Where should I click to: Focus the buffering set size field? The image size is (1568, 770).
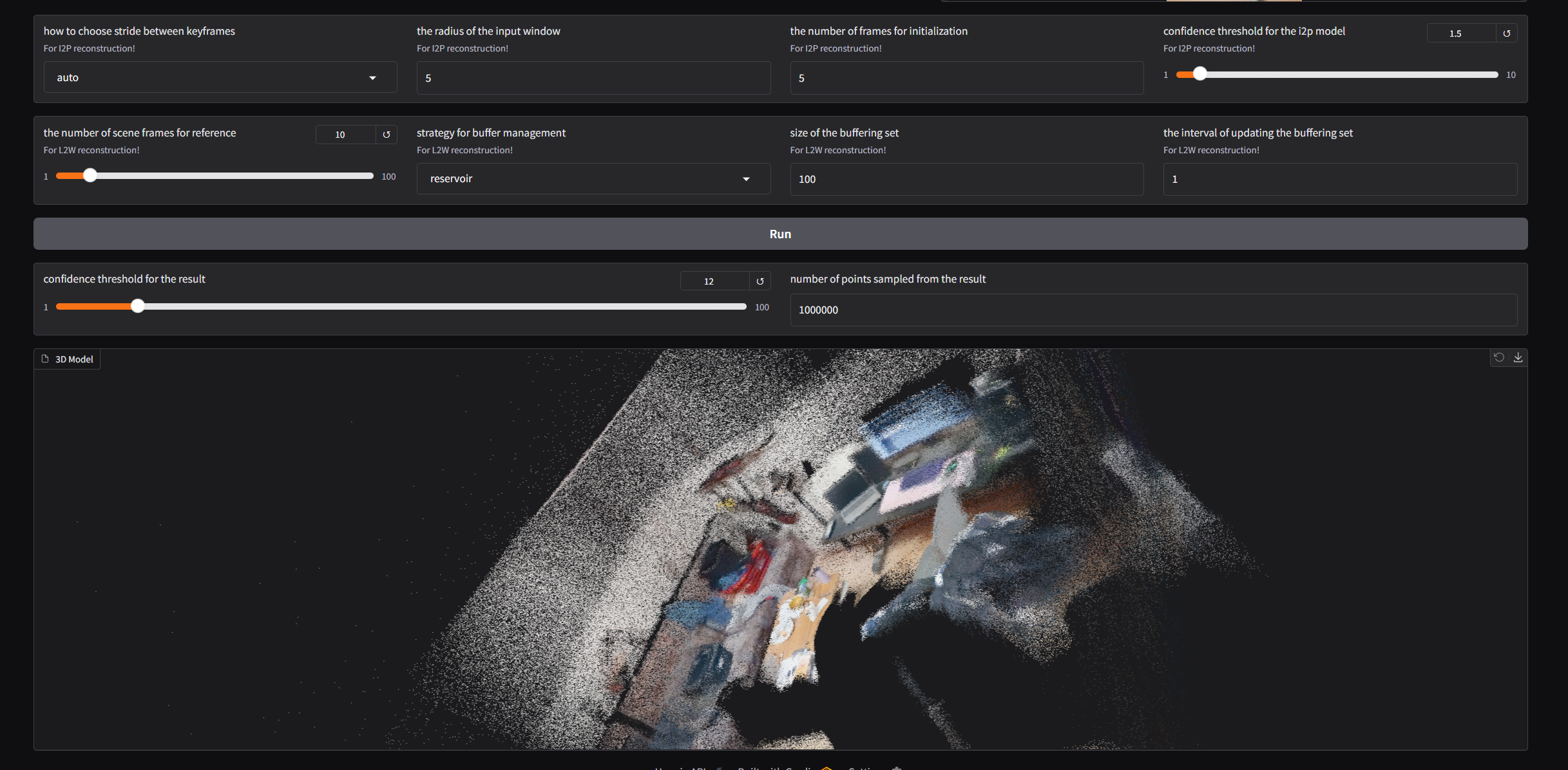(x=966, y=179)
